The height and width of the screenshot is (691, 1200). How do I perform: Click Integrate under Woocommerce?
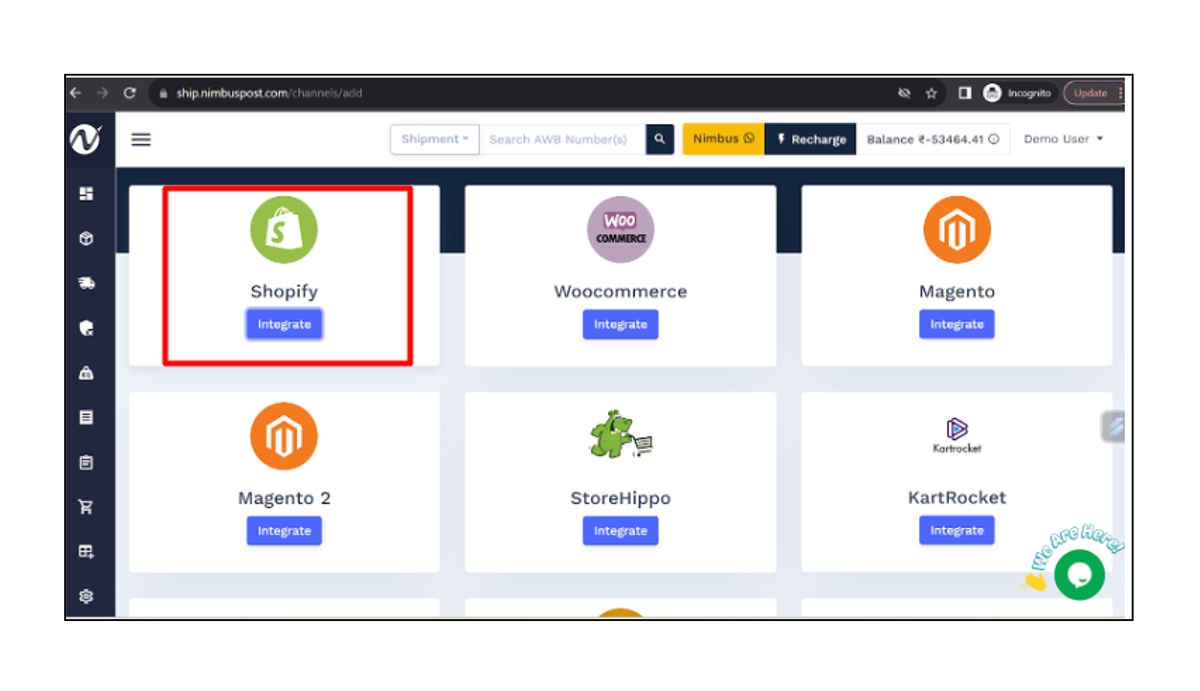620,324
